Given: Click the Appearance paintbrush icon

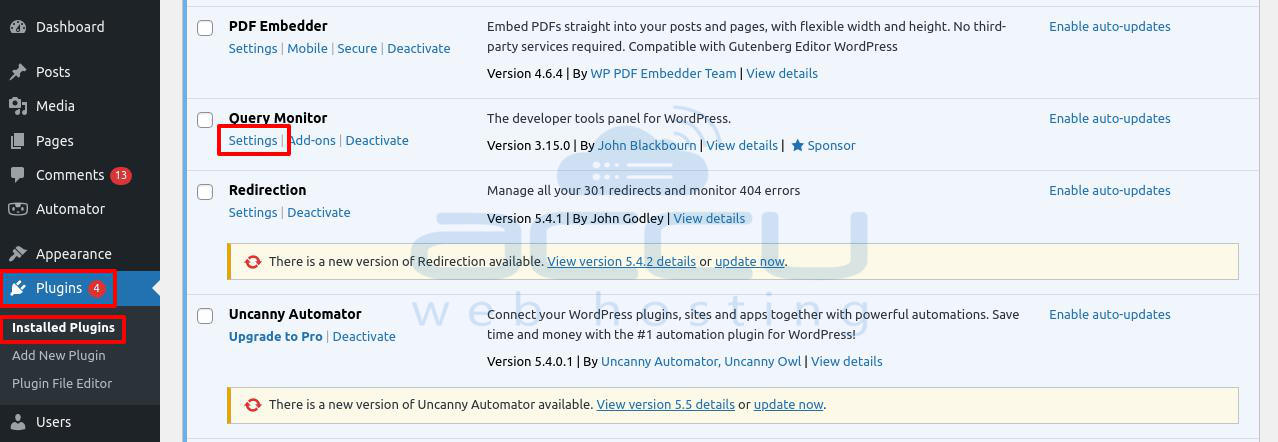Looking at the screenshot, I should tap(18, 254).
